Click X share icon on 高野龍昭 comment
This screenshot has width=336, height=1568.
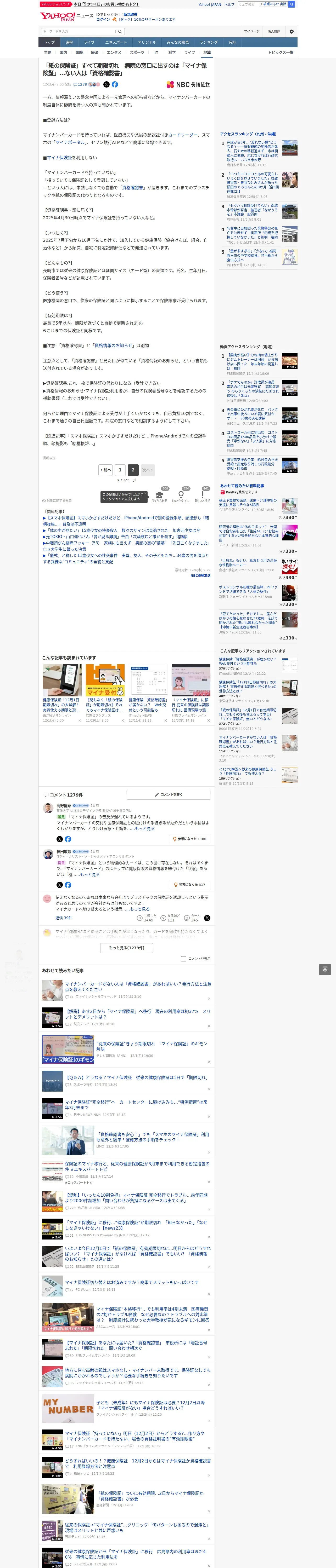[60, 839]
